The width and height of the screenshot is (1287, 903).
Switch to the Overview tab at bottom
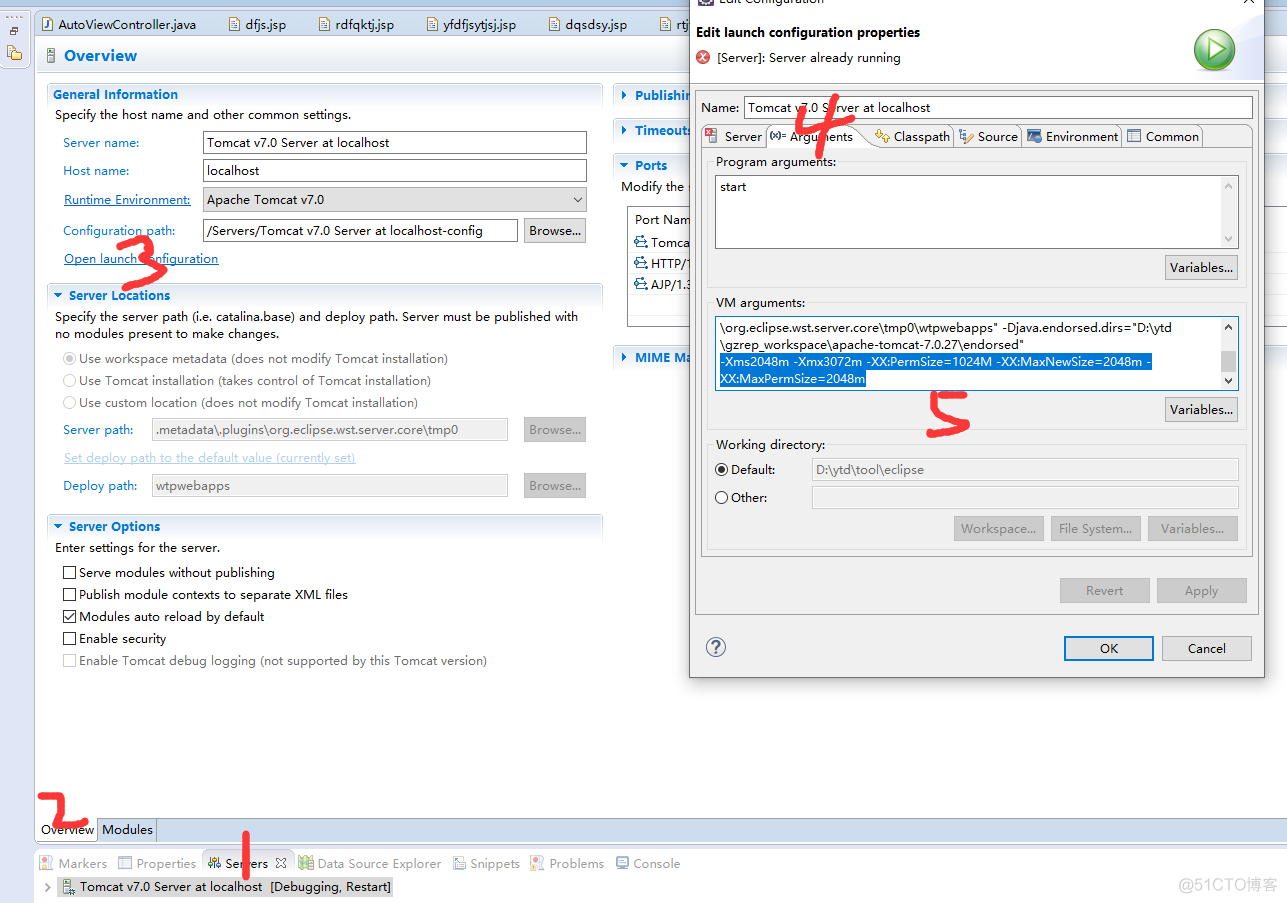(67, 829)
